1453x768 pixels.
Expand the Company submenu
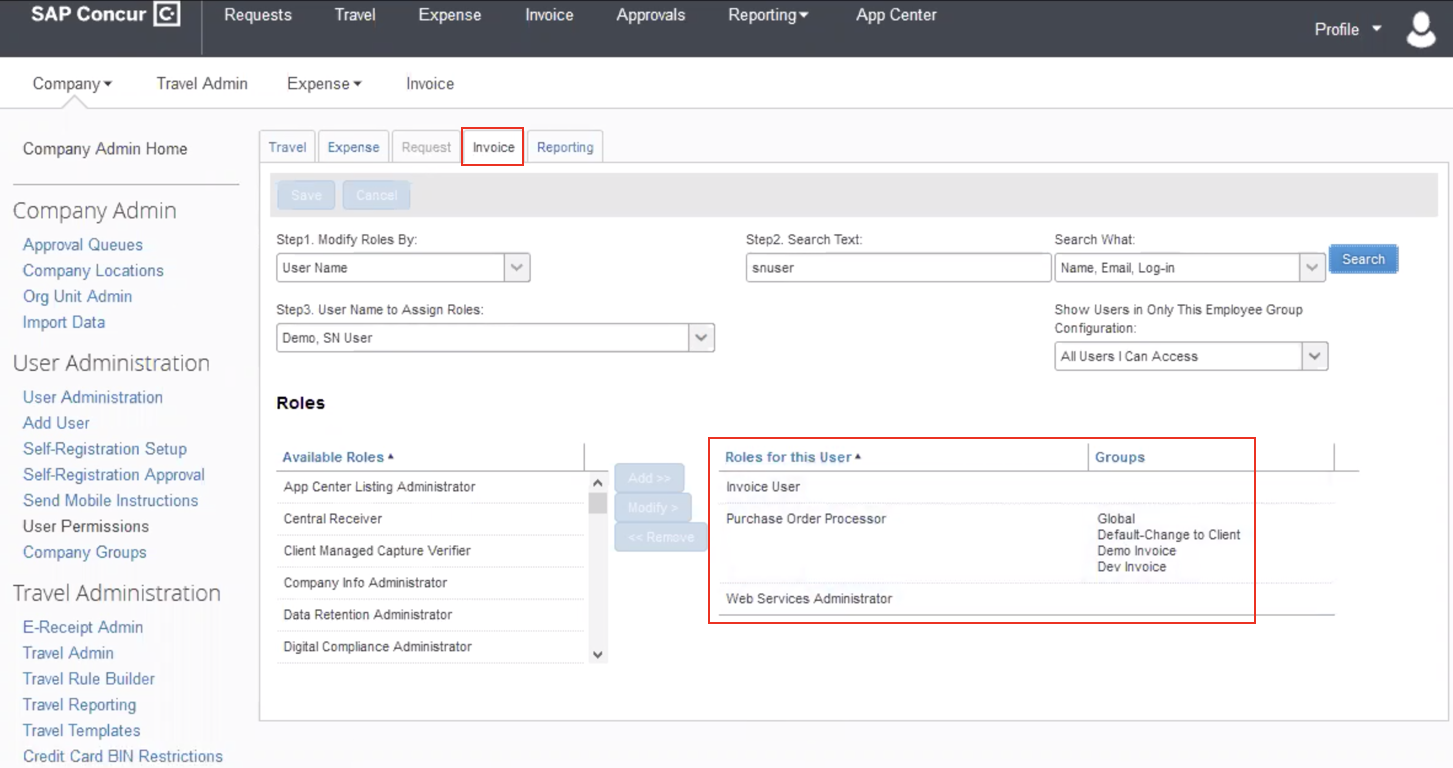(72, 84)
